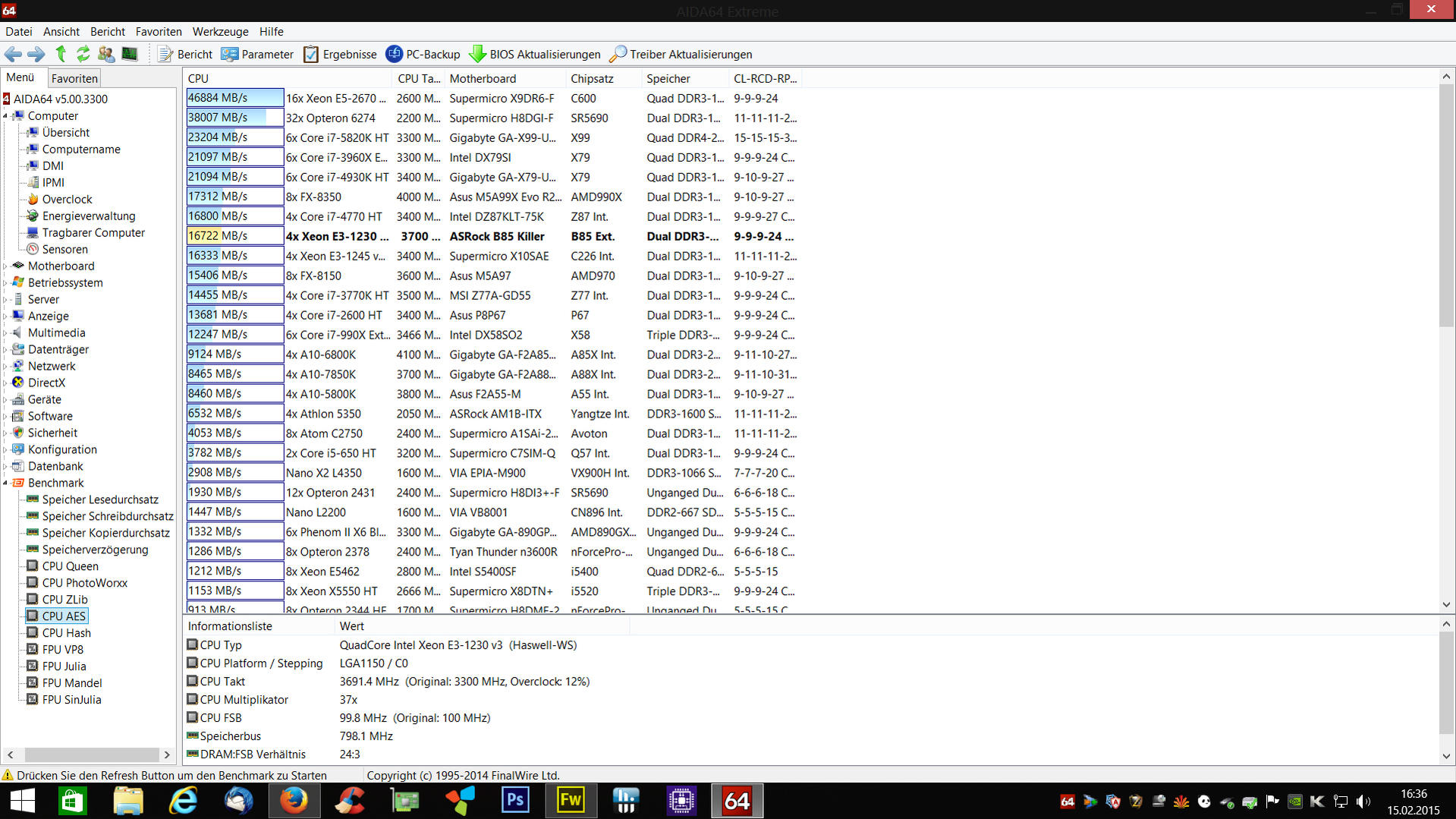Select CPU PhotoWorxx benchmark
Screen dimensions: 1456x819
coord(84,583)
